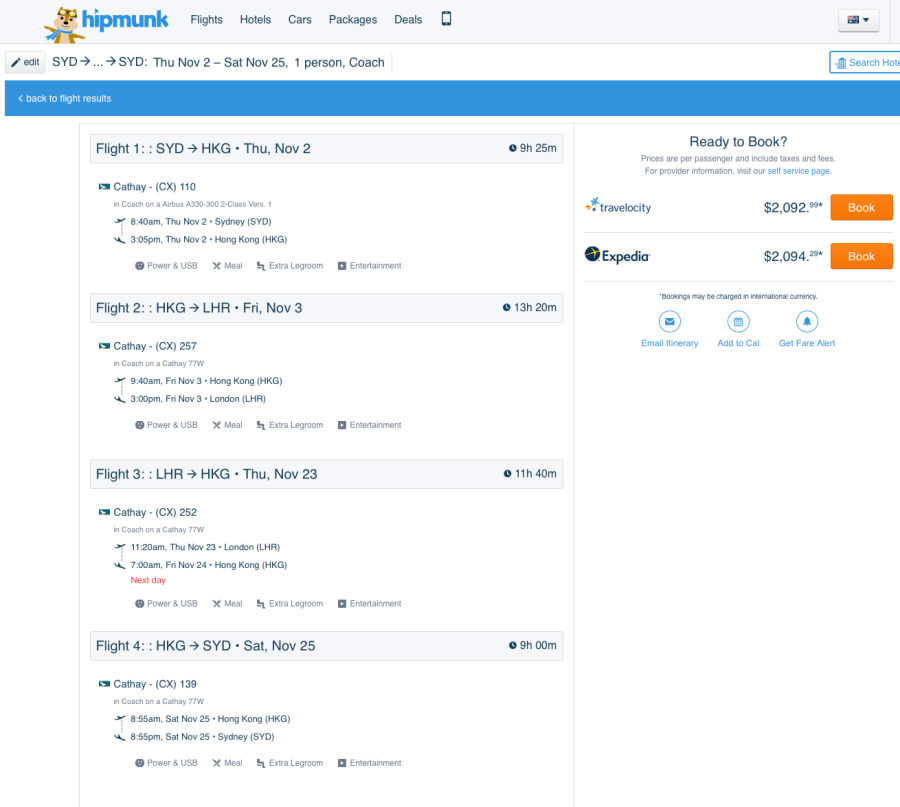This screenshot has height=807, width=900.
Task: Click the Get Fare Alert bell icon
Action: coord(806,321)
